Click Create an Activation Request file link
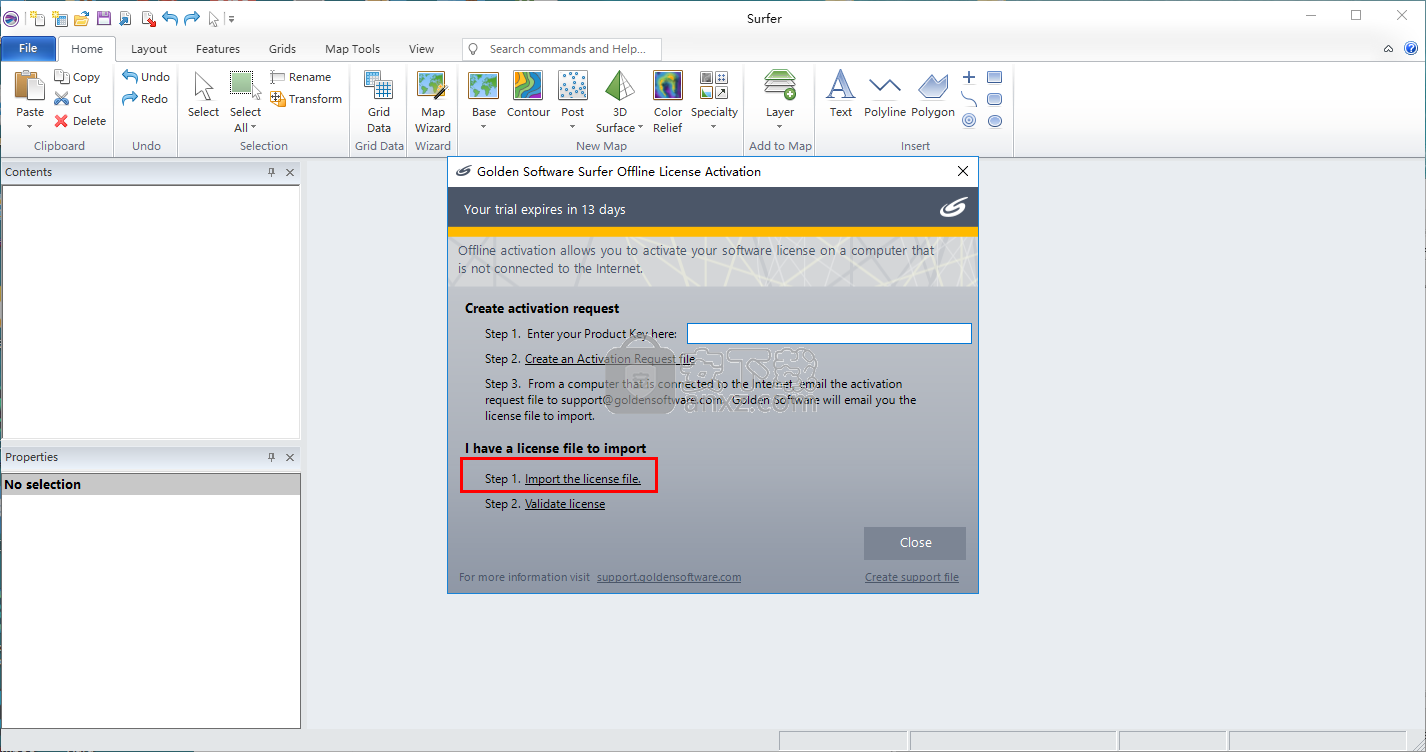Image resolution: width=1426 pixels, height=752 pixels. tap(610, 359)
